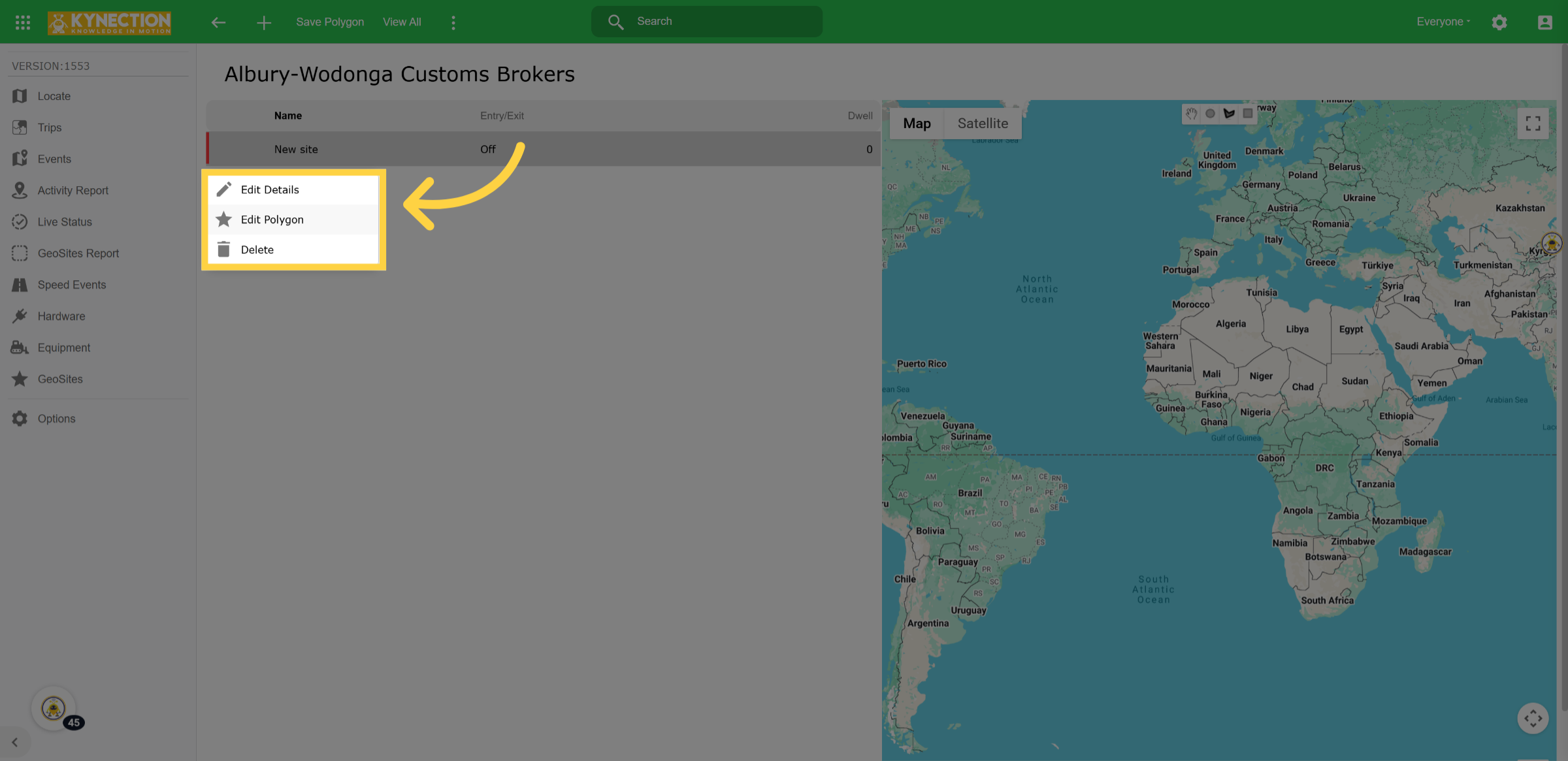Click the Locate map icon
This screenshot has width=1568, height=761.
(20, 96)
